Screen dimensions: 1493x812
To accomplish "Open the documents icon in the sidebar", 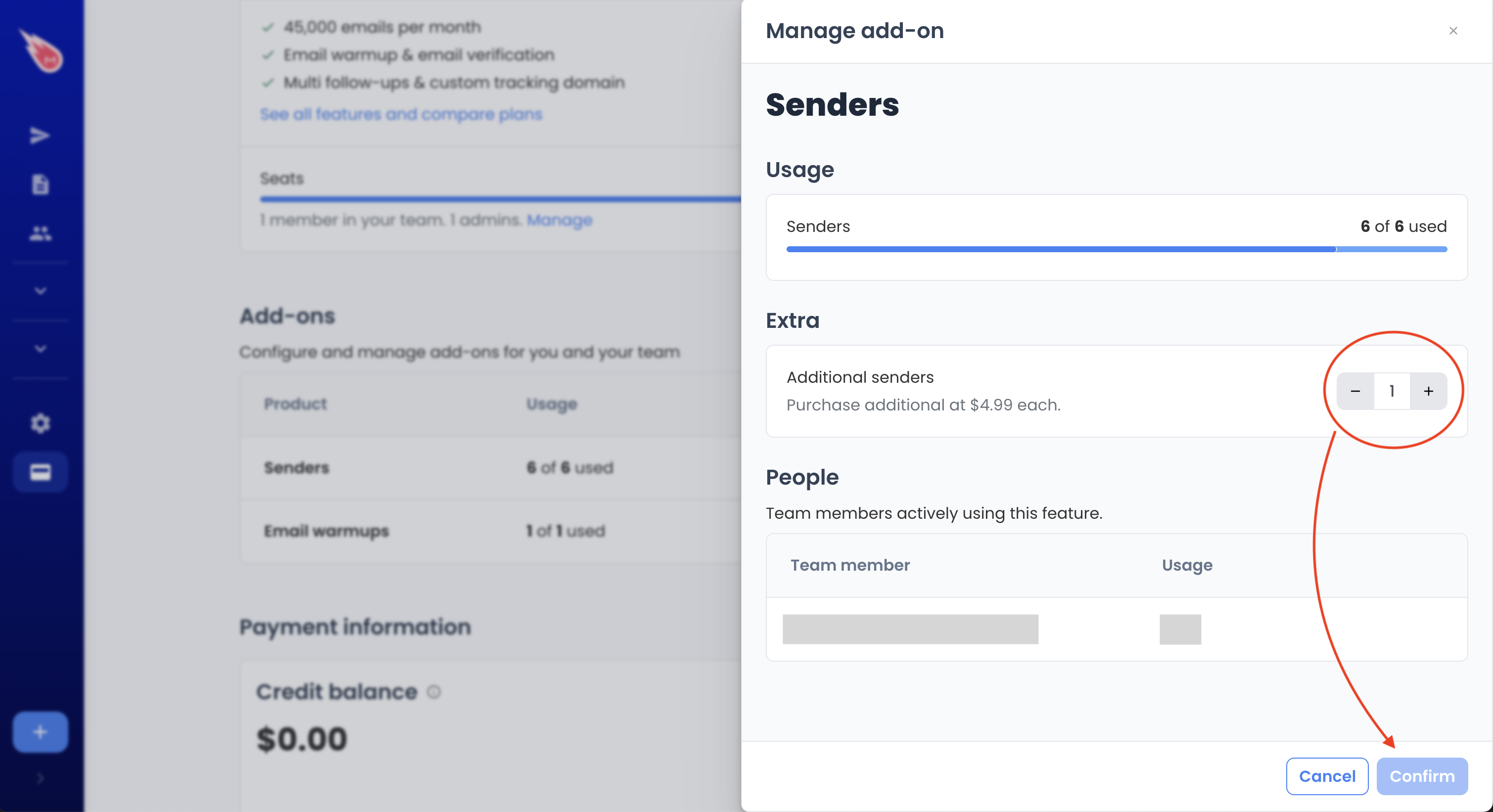I will point(40,184).
